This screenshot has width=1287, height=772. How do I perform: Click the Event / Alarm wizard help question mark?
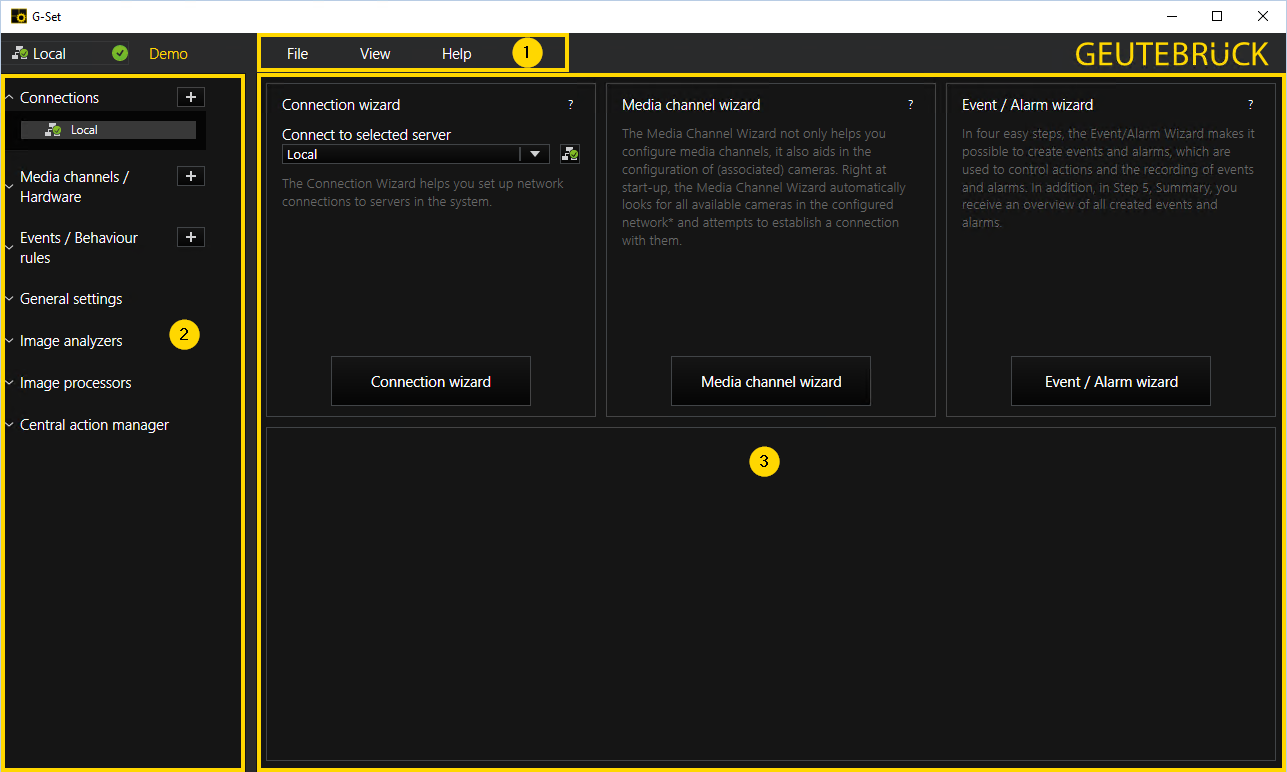[1251, 104]
